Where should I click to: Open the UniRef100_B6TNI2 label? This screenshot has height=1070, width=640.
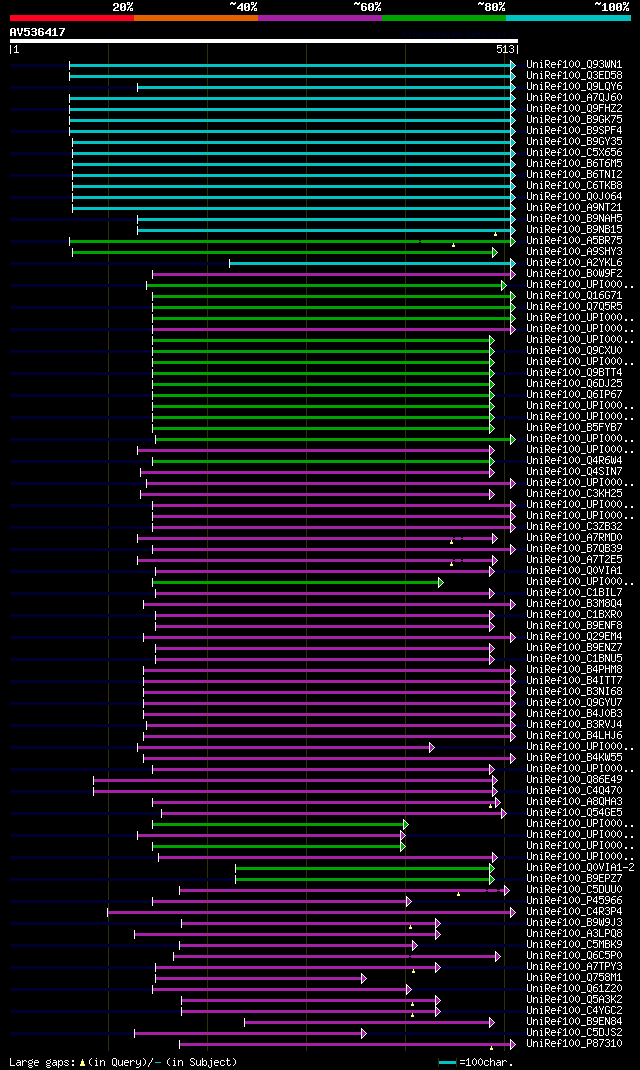coord(574,175)
